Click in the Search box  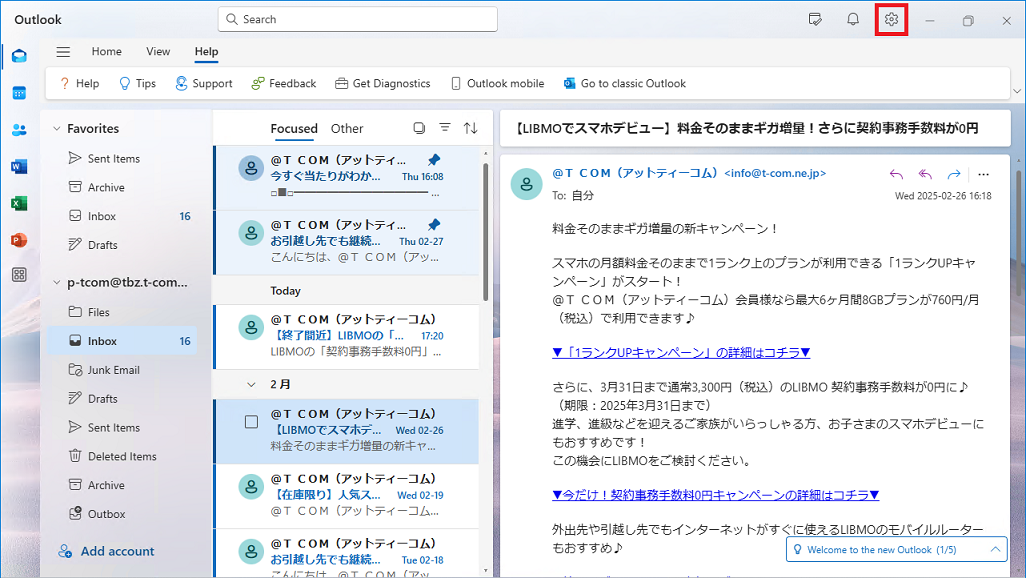pyautogui.click(x=357, y=19)
